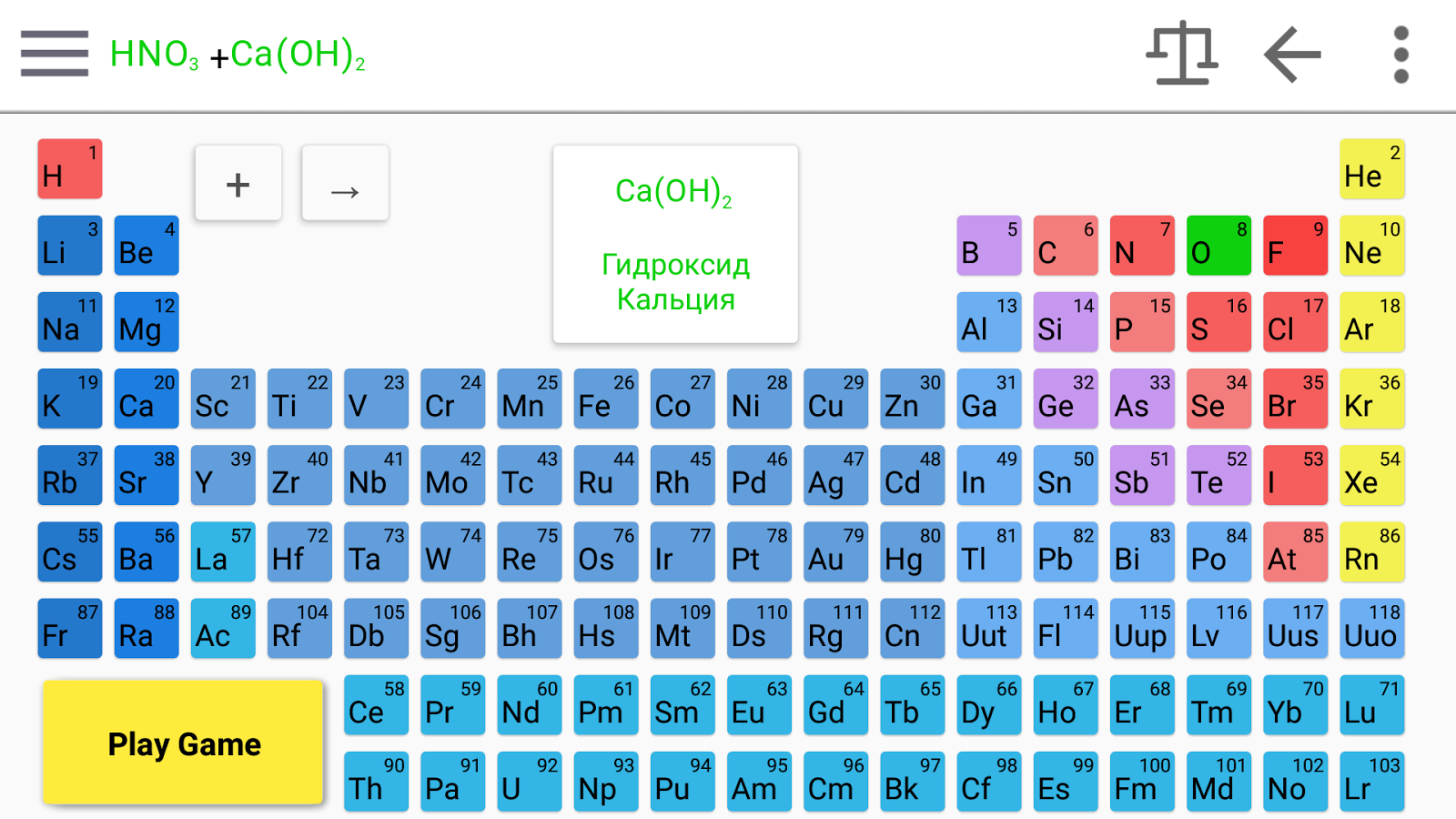The image size is (1456, 819).
Task: Select the Helium noble gas tile
Action: (x=1372, y=169)
